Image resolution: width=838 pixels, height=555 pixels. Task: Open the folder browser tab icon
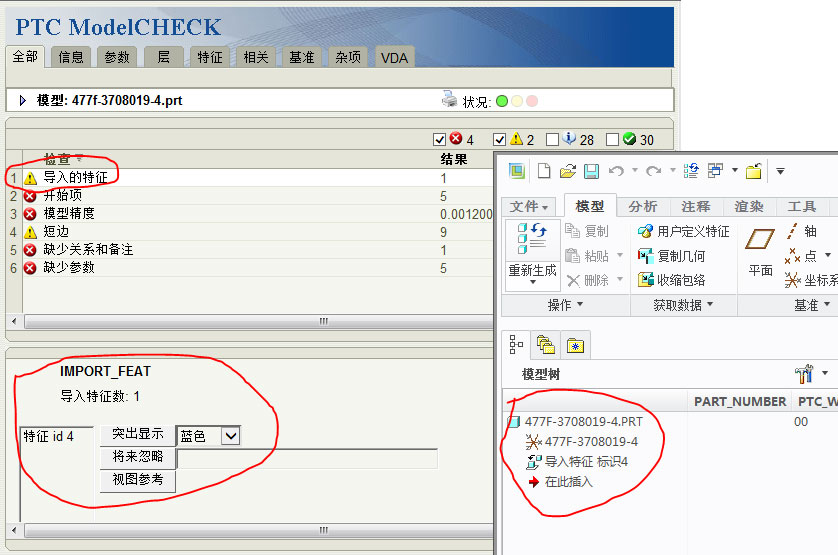[545, 345]
